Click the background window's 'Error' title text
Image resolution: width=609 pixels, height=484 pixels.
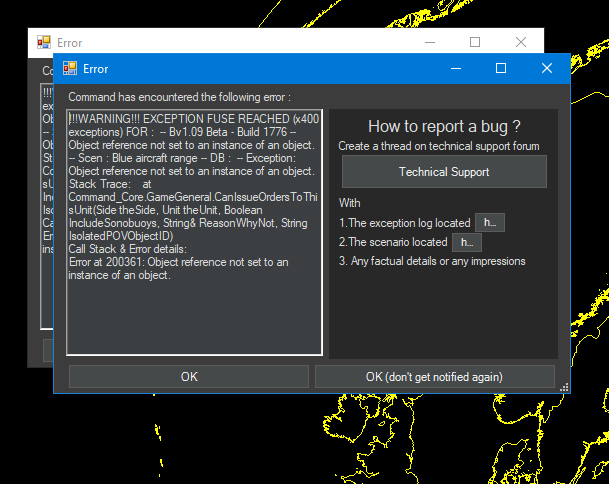[x=70, y=43]
